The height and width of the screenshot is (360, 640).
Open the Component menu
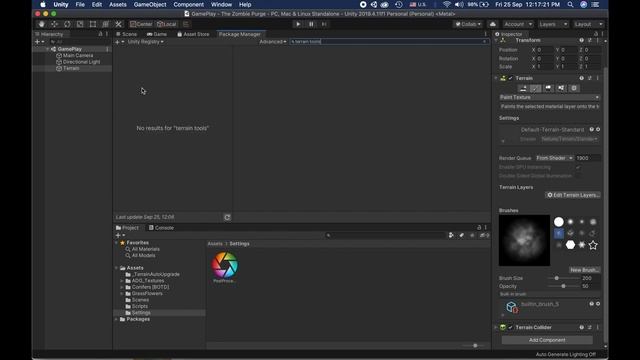[189, 4]
